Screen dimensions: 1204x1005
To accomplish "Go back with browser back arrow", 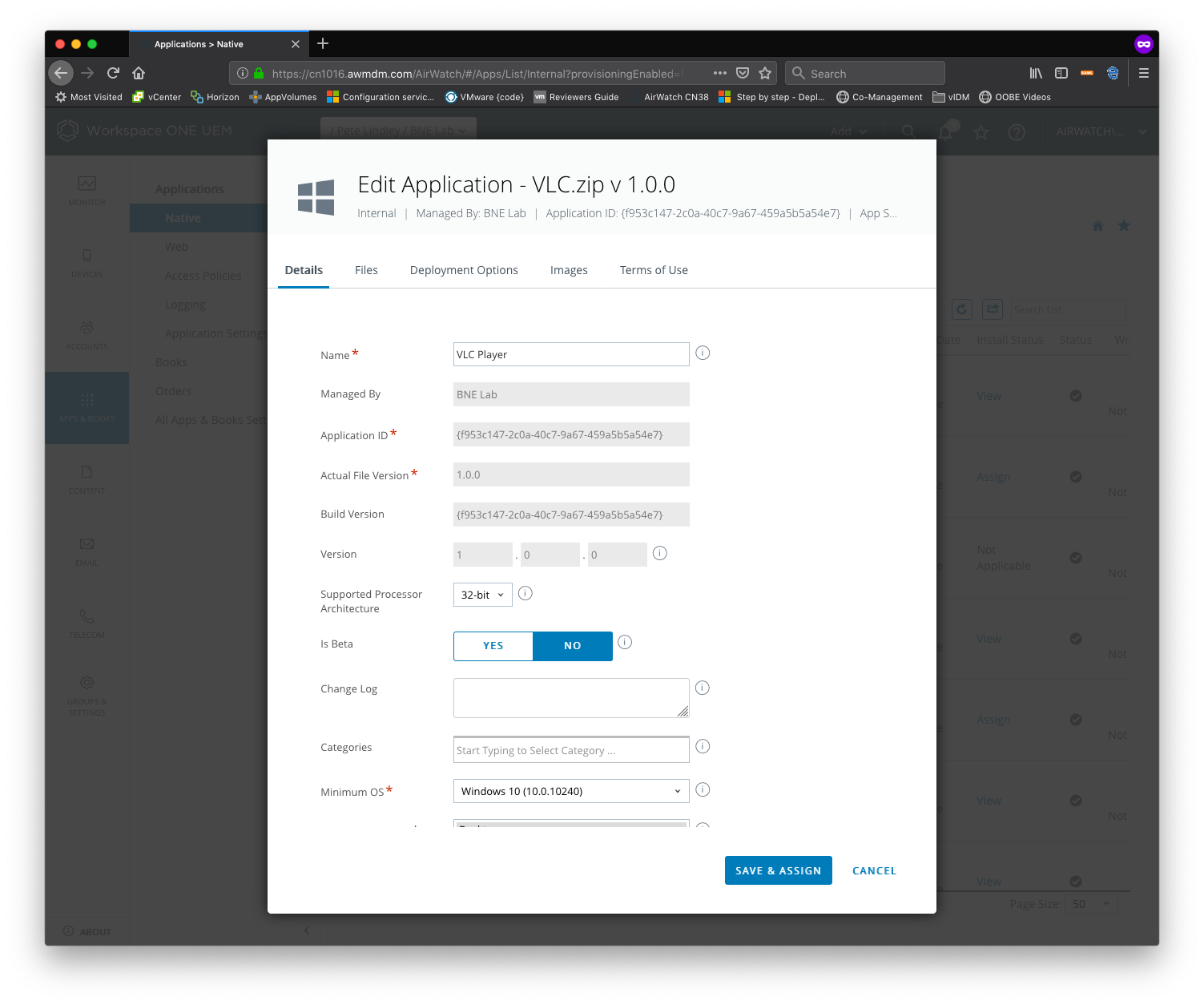I will tap(61, 73).
